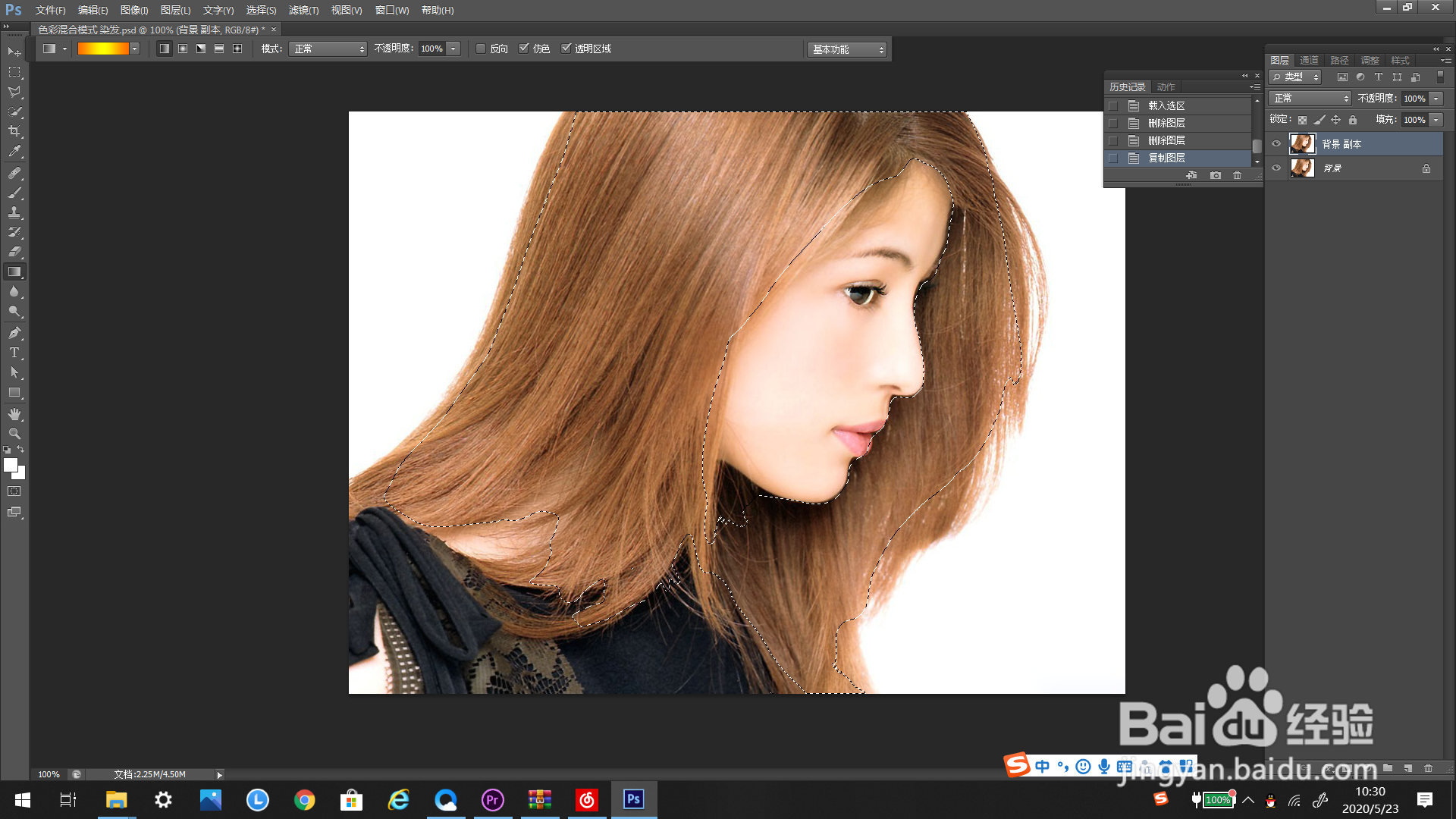Select the Hand tool
The height and width of the screenshot is (819, 1456).
tap(14, 414)
